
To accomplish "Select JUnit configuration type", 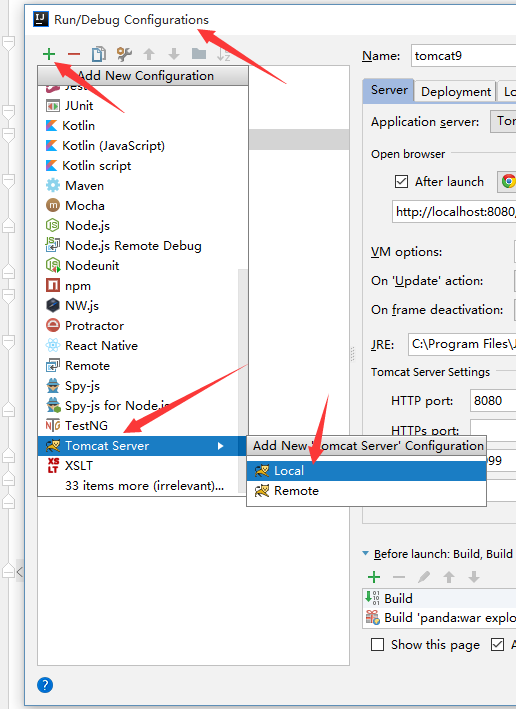I will click(142, 106).
